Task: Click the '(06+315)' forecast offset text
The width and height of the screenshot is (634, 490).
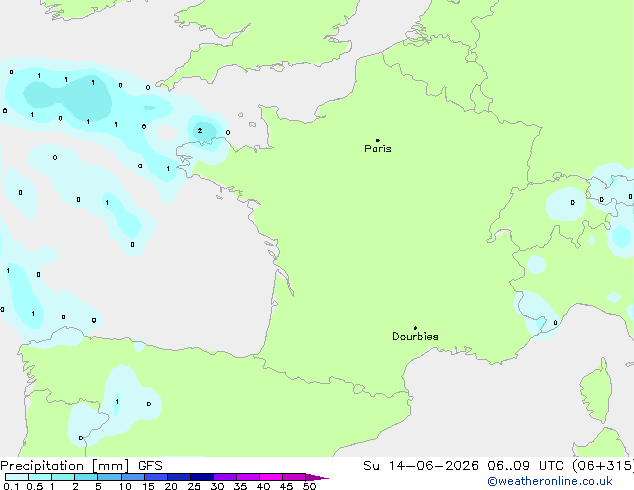Action: [x=603, y=466]
